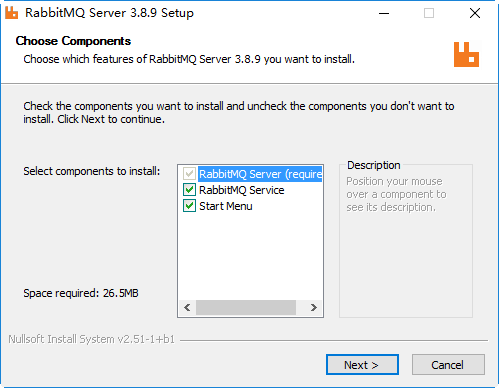499x388 pixels.
Task: Click the Cancel button
Action: (448, 365)
